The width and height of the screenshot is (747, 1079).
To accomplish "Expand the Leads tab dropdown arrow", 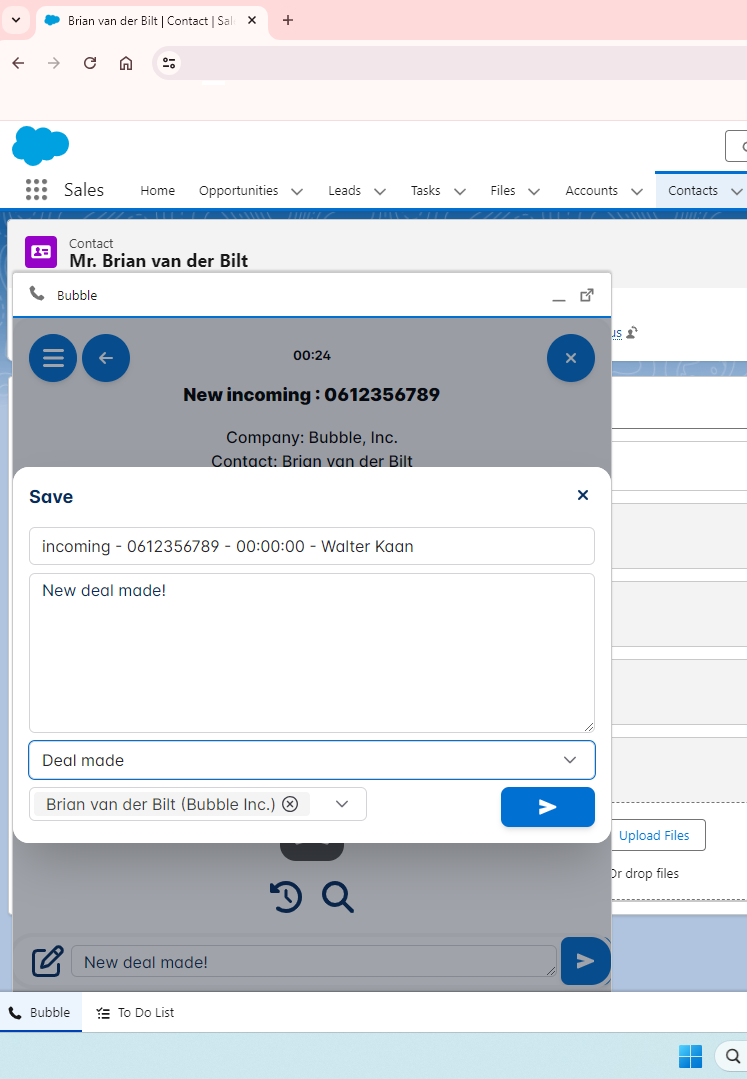I will [x=380, y=191].
